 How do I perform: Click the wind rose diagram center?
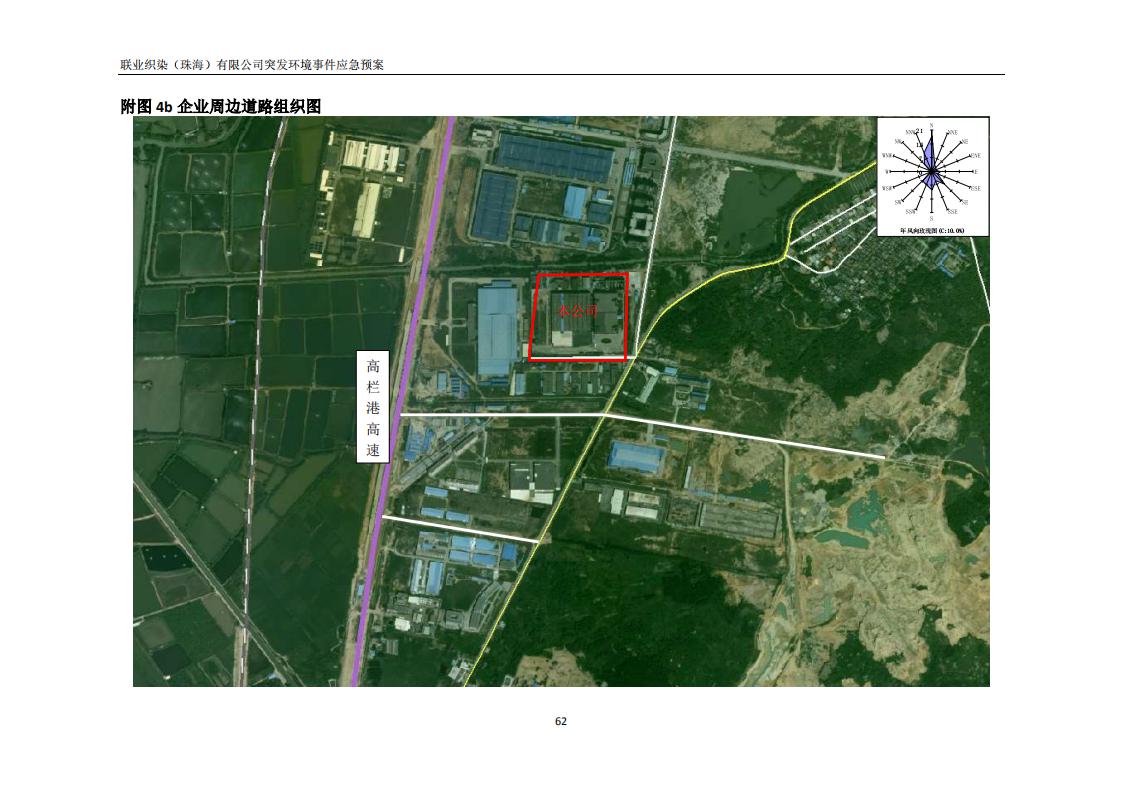point(932,172)
